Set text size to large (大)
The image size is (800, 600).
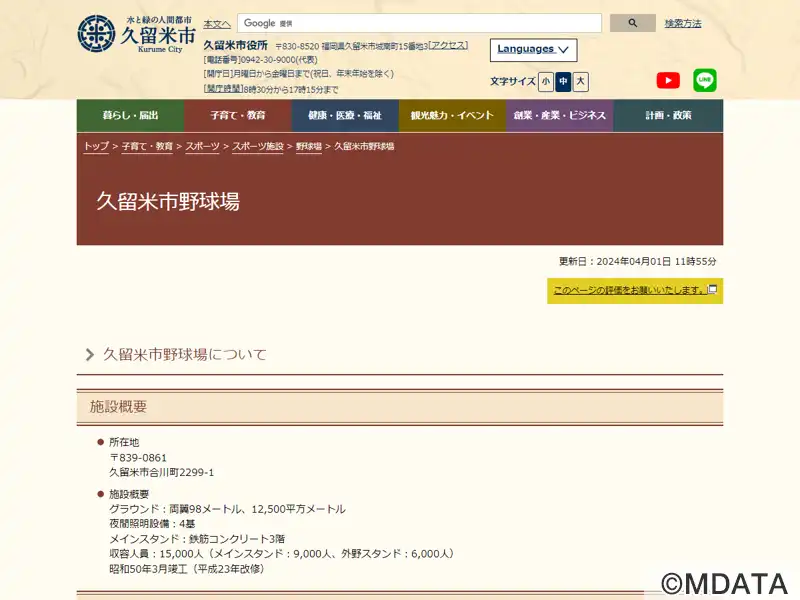(581, 82)
